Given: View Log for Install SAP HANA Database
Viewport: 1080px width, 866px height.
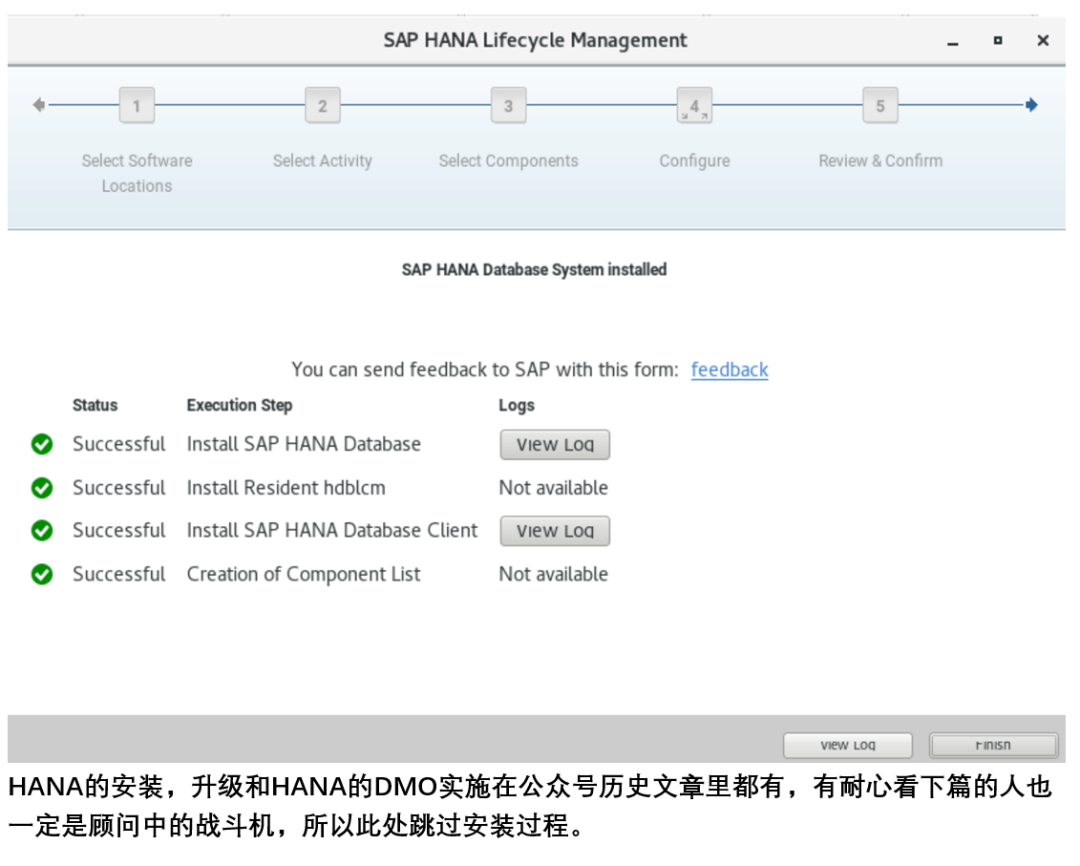Looking at the screenshot, I should 555,445.
